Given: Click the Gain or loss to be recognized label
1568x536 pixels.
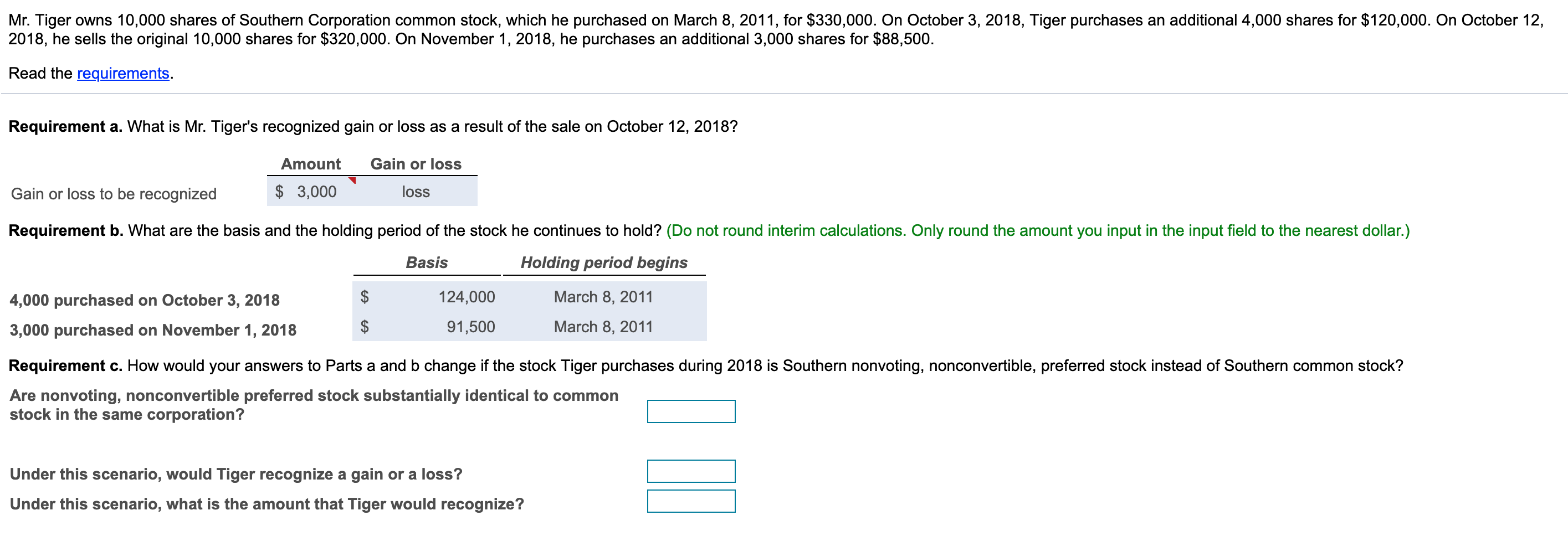Looking at the screenshot, I should [114, 194].
